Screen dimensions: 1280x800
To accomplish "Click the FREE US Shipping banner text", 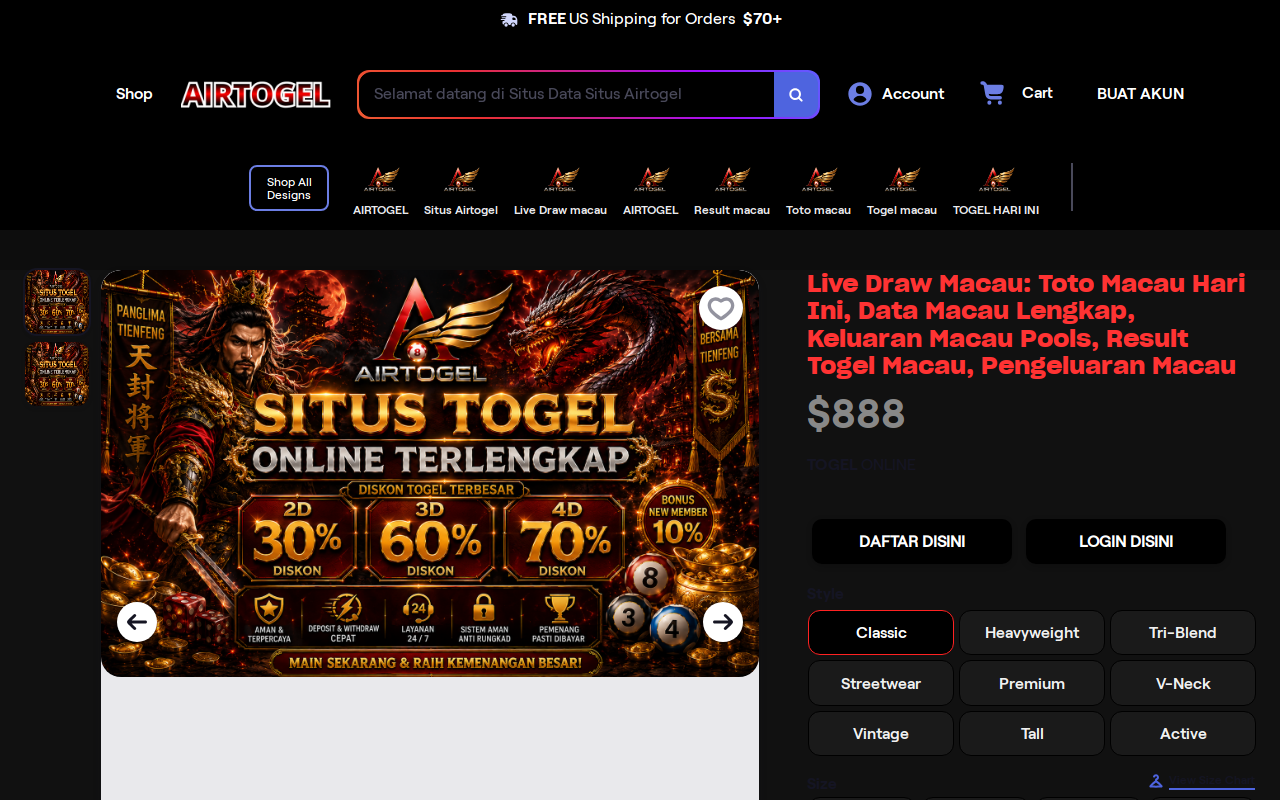I will (x=655, y=19).
